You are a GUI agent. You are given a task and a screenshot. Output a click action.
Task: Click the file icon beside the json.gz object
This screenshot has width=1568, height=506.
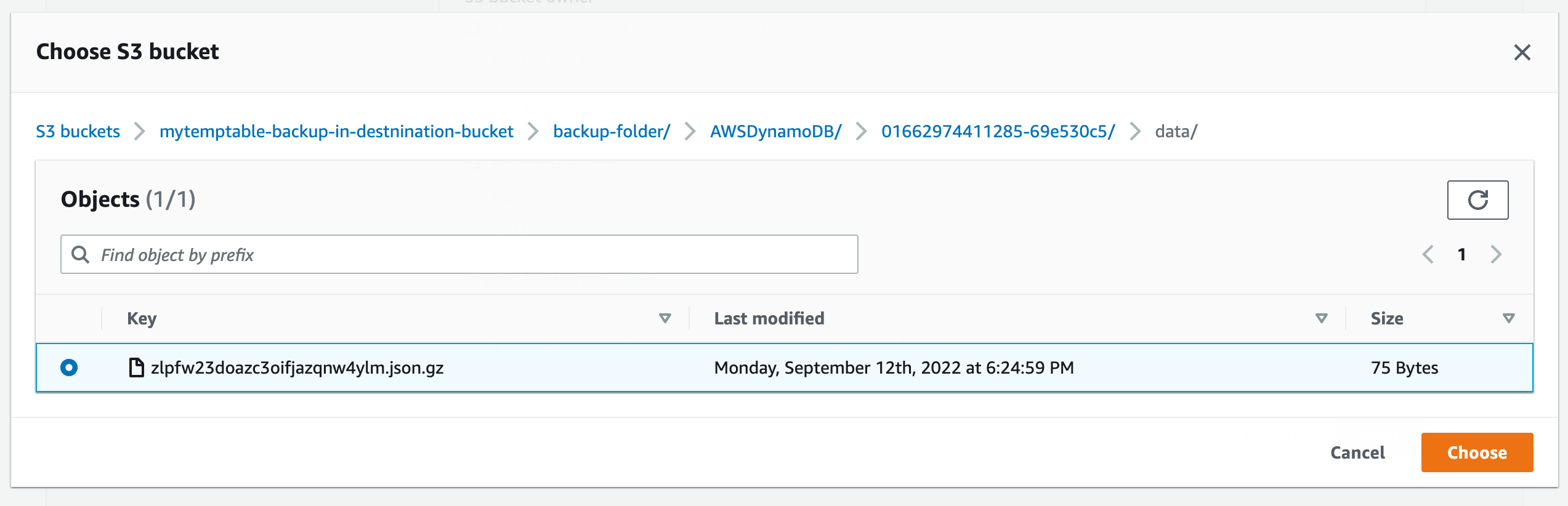(x=135, y=367)
